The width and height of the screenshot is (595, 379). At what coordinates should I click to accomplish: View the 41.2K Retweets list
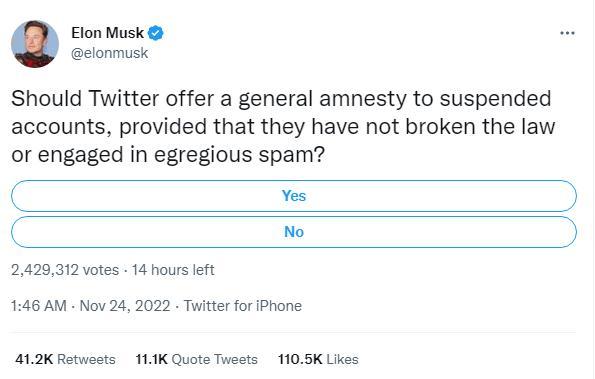[65, 359]
